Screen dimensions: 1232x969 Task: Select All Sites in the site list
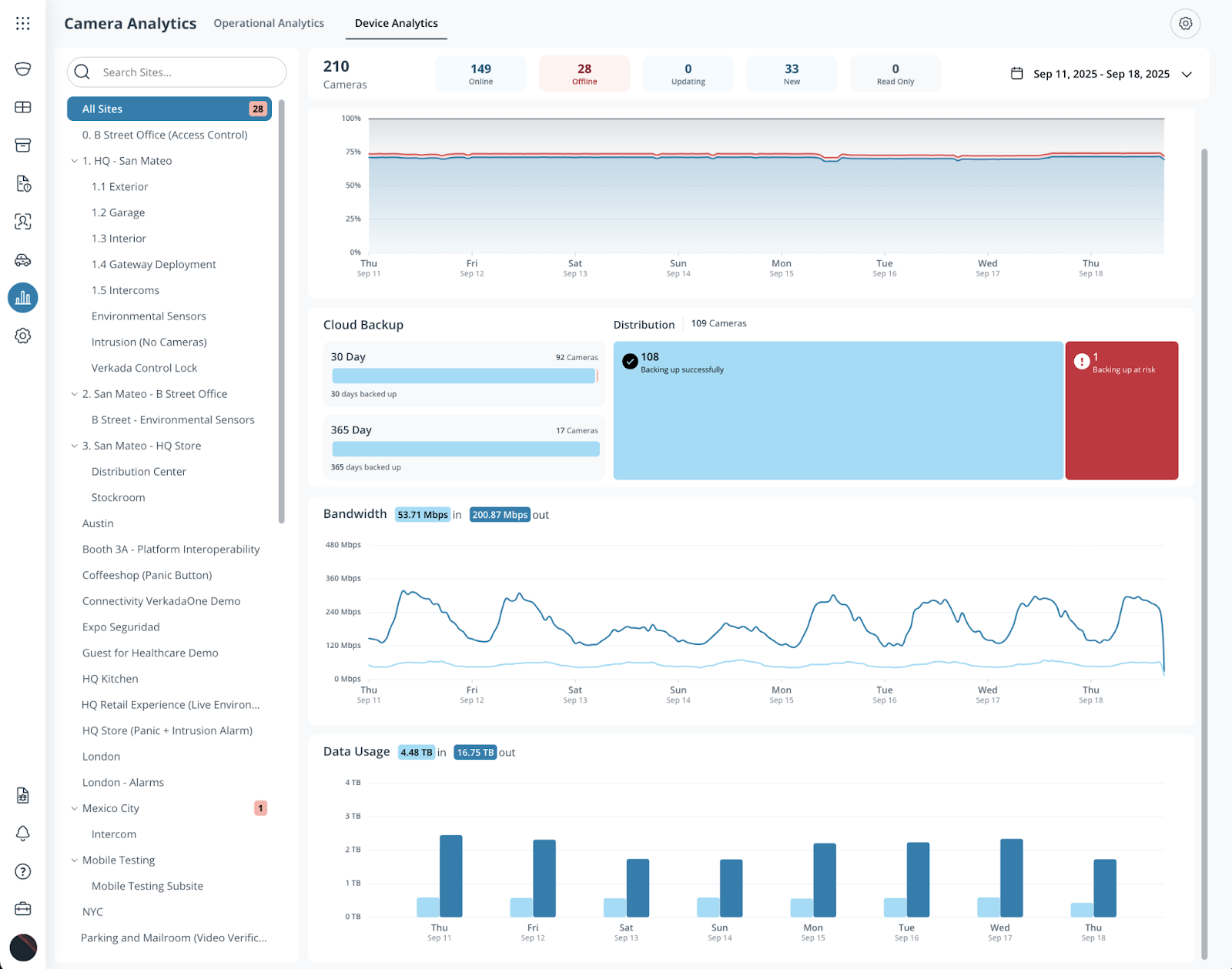click(x=169, y=109)
